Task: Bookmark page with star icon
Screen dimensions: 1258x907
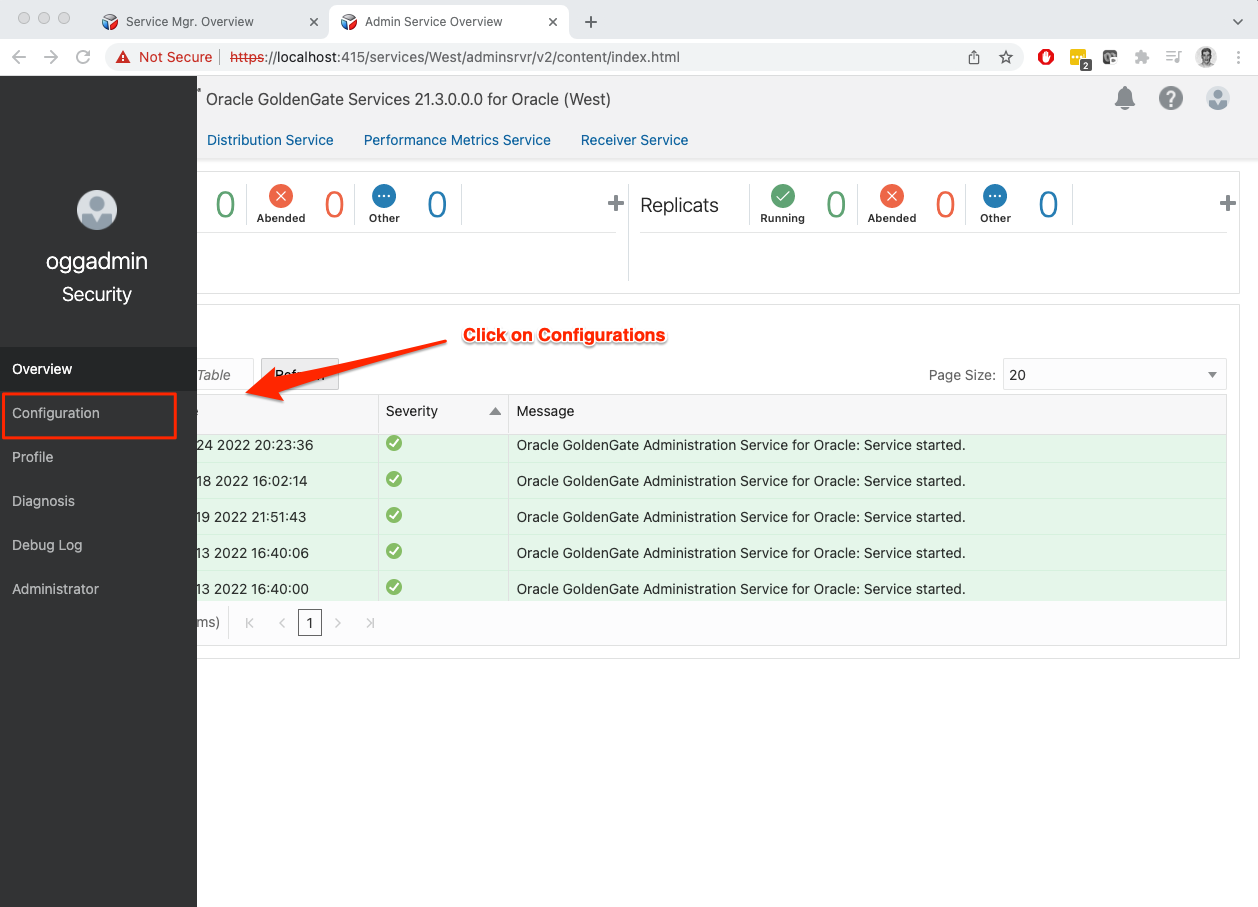Action: (1006, 57)
